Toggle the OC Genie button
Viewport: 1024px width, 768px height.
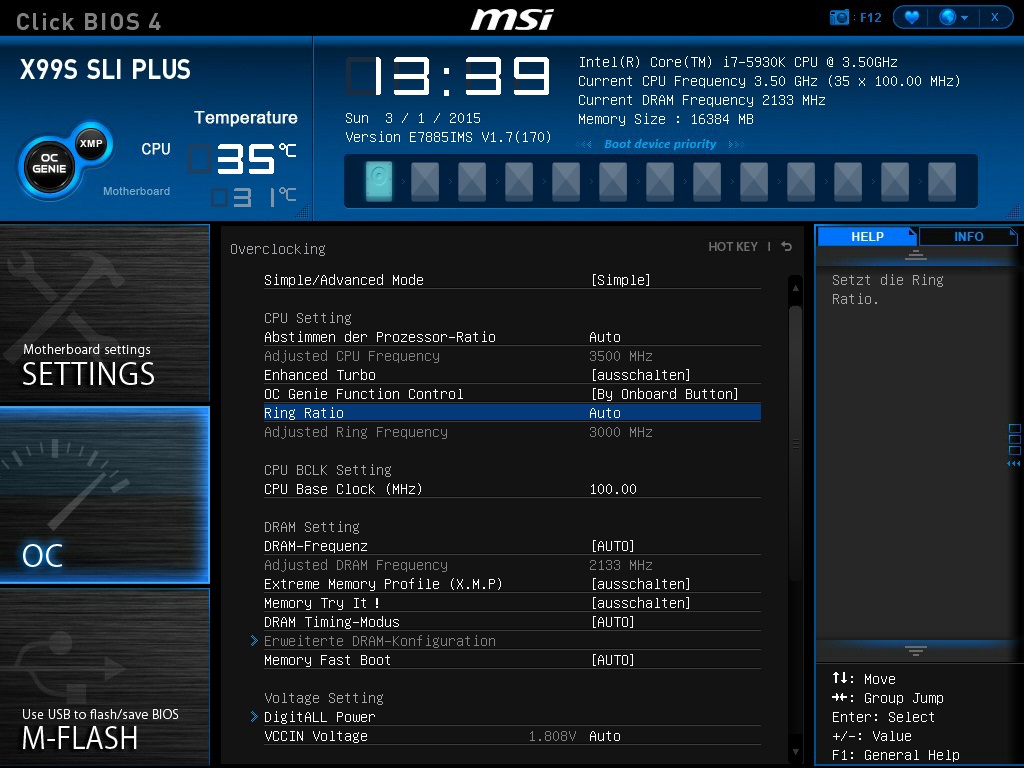[49, 167]
